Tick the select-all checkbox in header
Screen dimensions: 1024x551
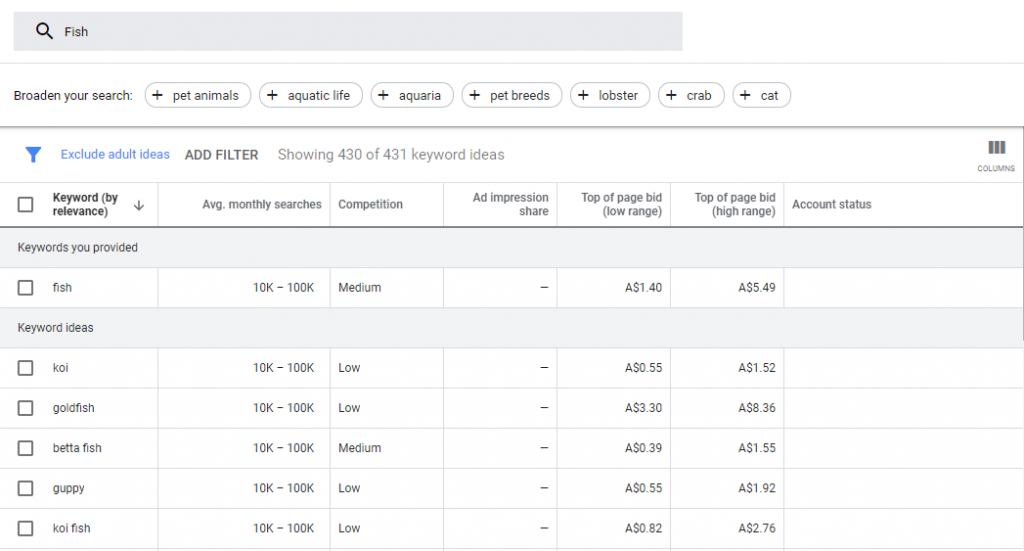click(x=26, y=205)
